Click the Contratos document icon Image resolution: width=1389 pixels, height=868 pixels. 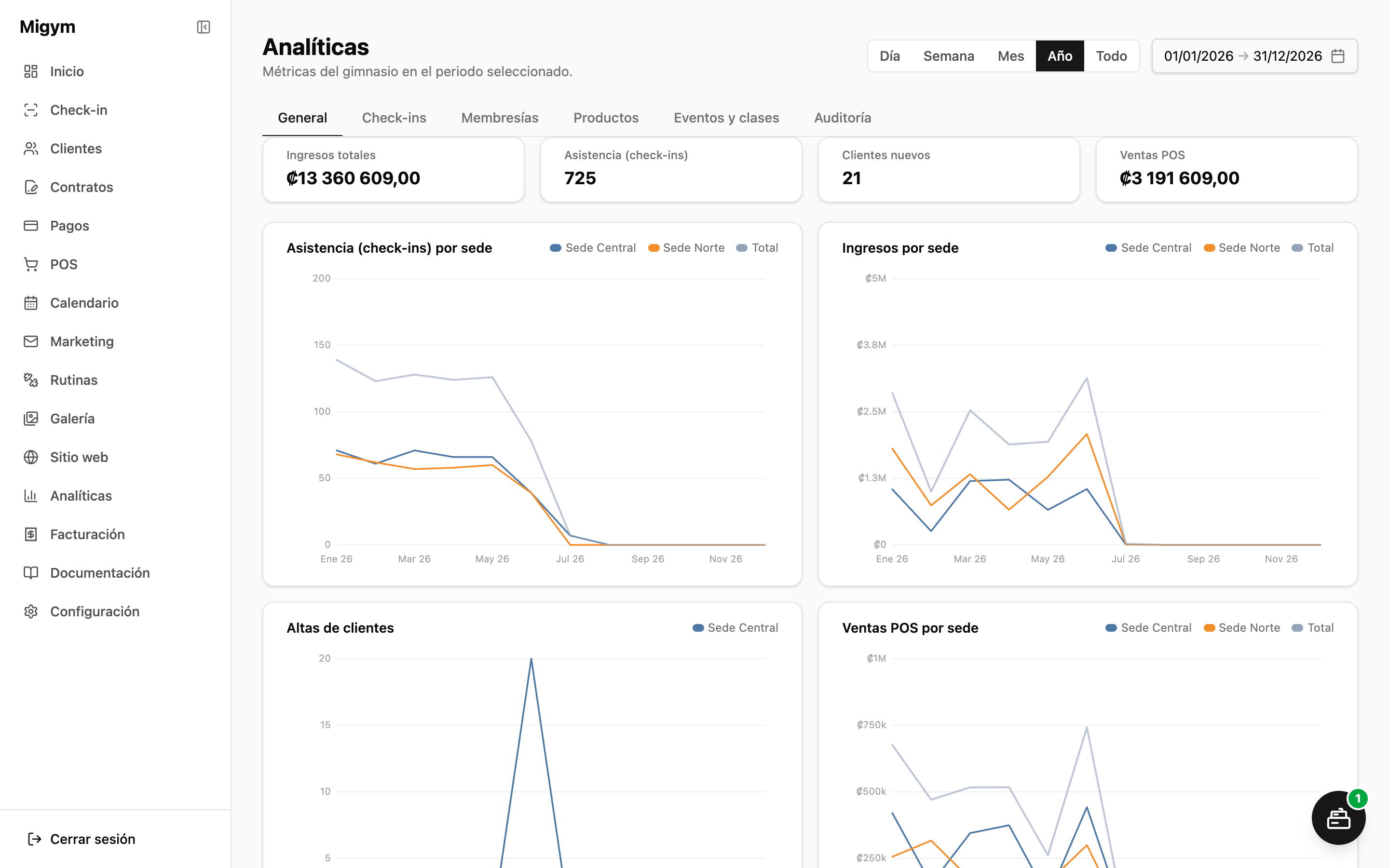[x=31, y=187]
